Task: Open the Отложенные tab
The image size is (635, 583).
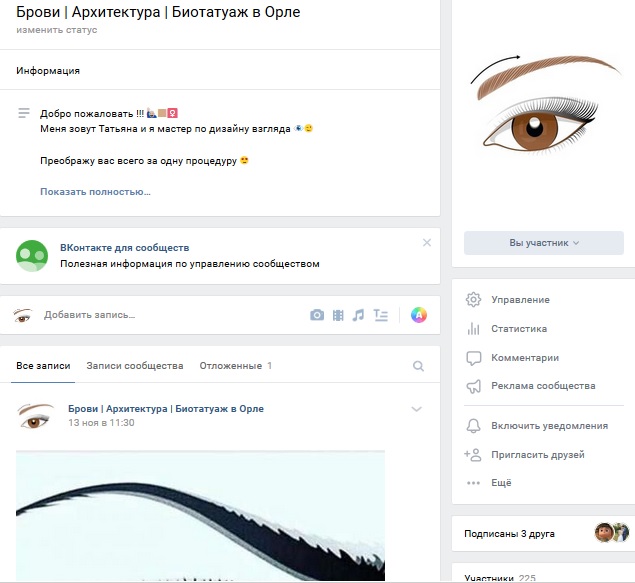Action: click(x=235, y=366)
